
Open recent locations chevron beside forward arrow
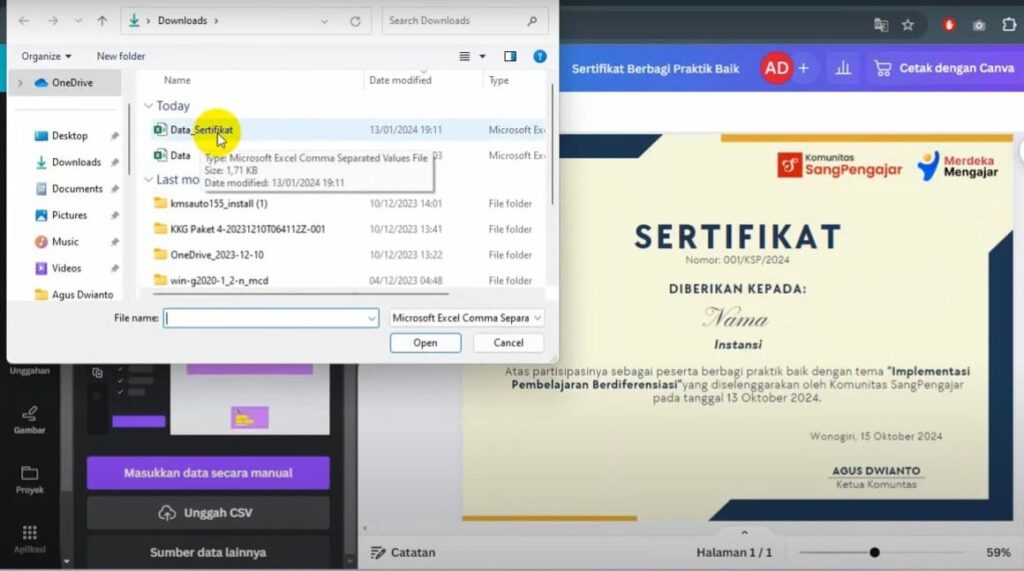78,21
